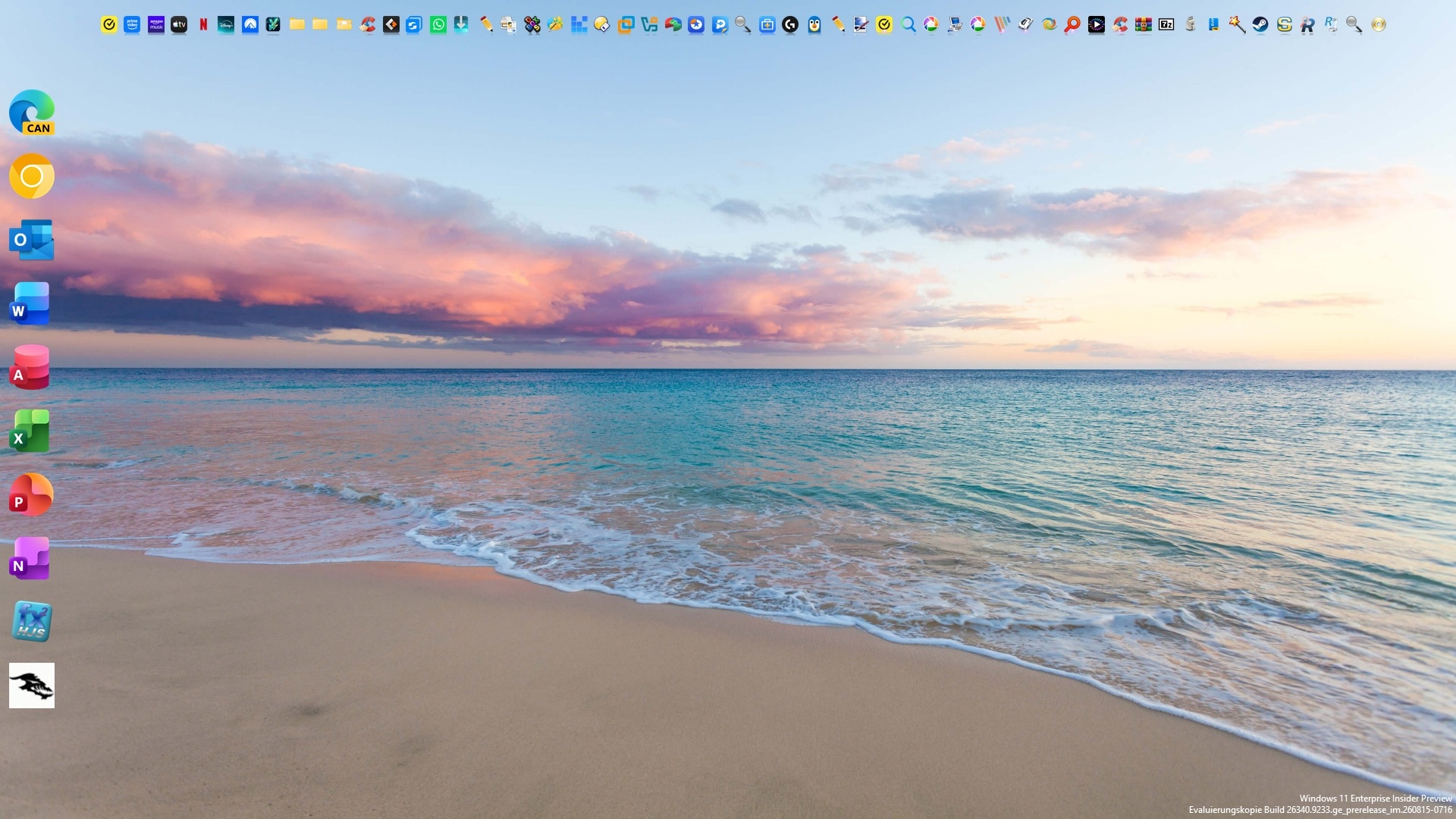This screenshot has width=1456, height=819.
Task: Open the Apple TV icon
Action: [x=179, y=25]
